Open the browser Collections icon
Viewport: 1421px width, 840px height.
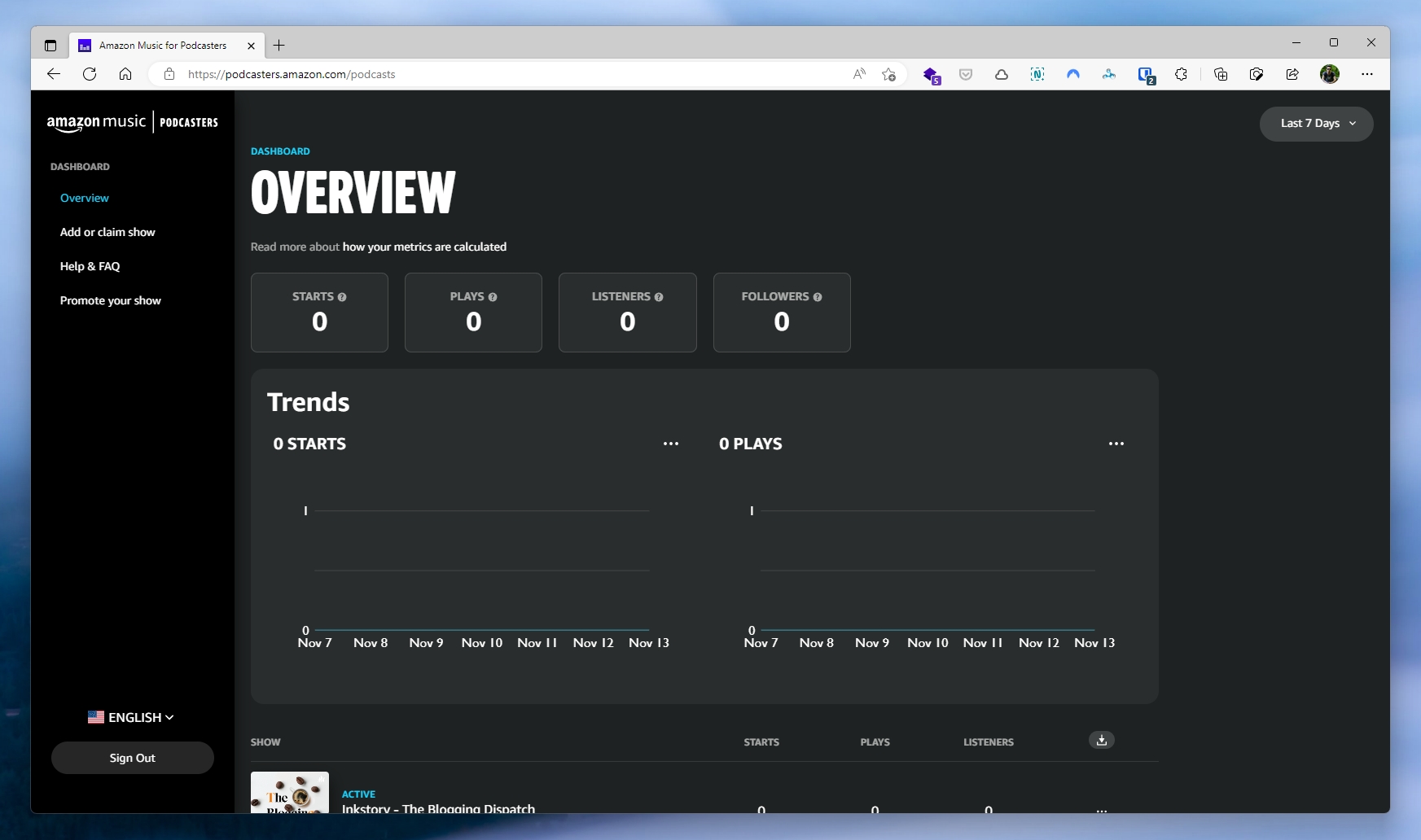1221,74
